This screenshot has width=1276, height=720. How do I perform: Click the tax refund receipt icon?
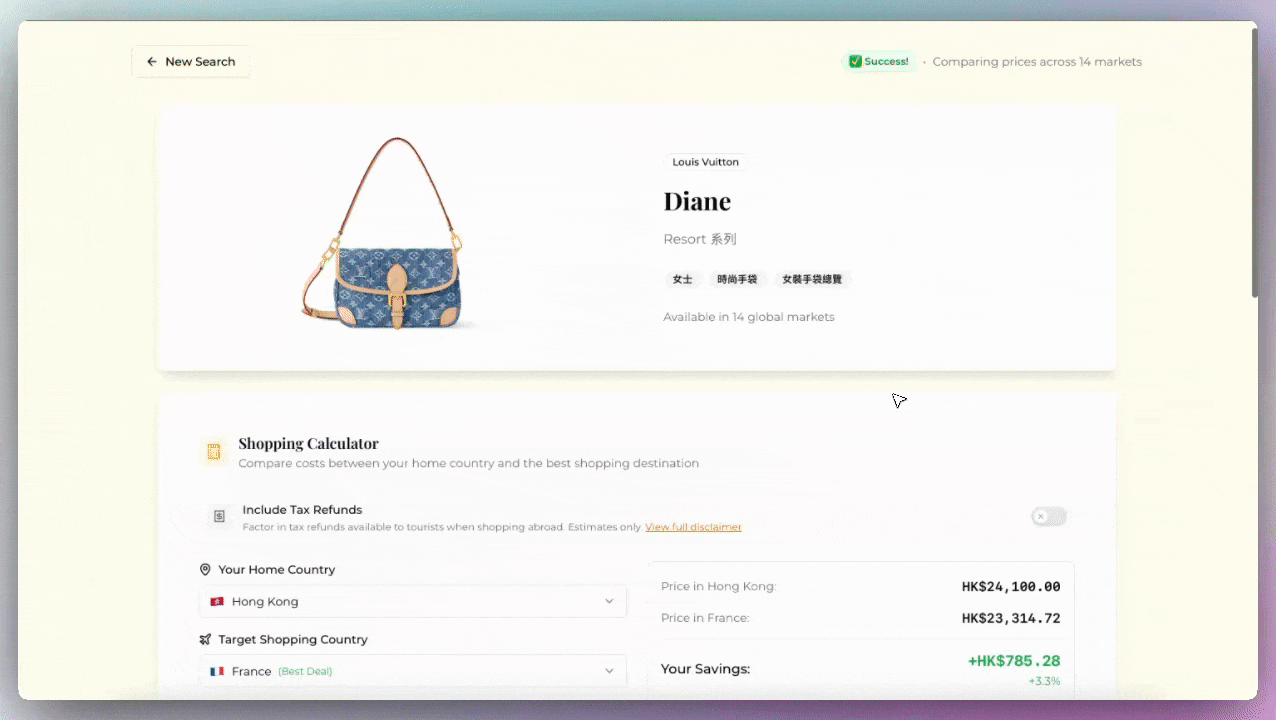click(x=219, y=516)
